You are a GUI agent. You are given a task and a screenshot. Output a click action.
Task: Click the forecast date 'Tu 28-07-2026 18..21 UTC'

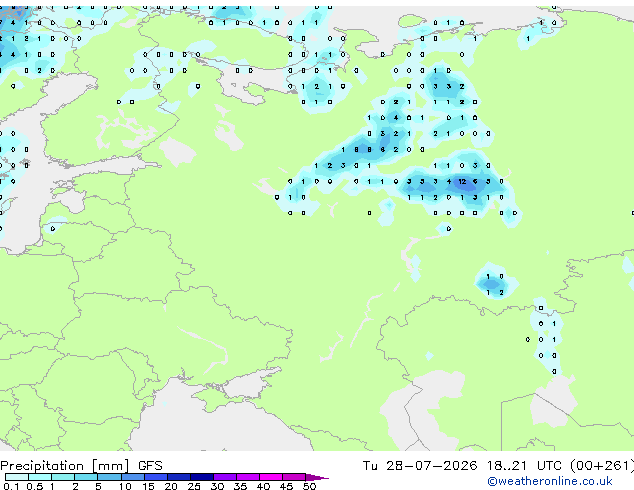click(x=462, y=466)
